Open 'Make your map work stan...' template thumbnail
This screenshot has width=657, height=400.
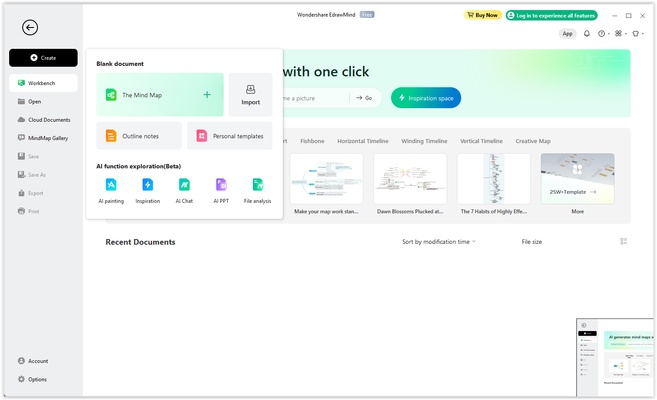326,179
